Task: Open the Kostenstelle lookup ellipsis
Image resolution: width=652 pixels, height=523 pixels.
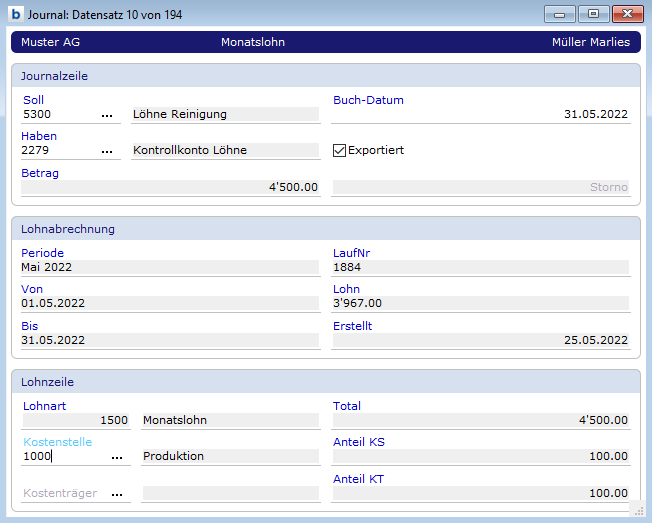Action: pos(117,457)
